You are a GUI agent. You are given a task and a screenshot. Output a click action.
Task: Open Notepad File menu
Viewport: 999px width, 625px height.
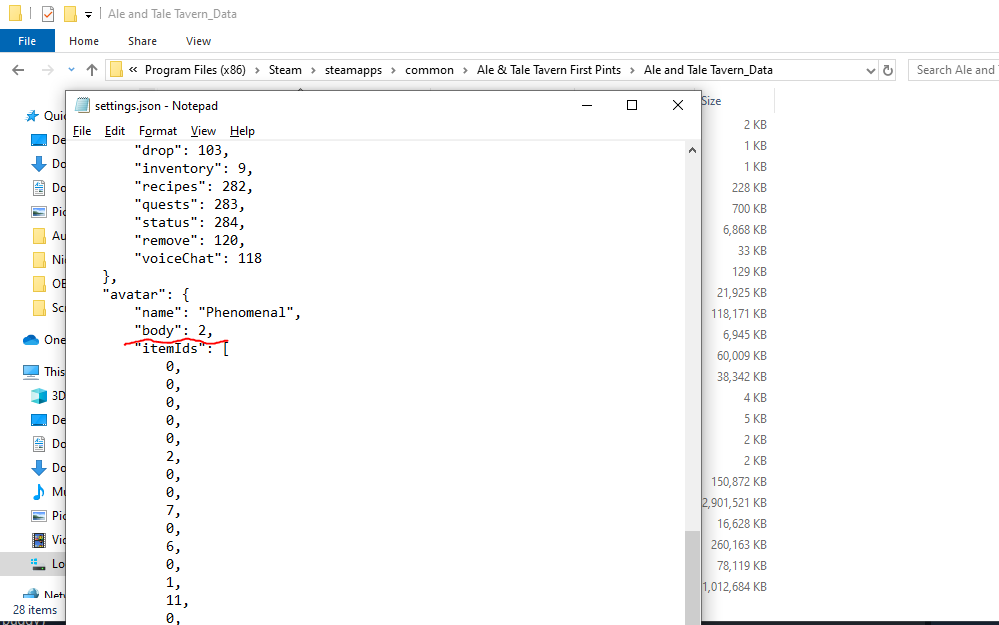point(82,131)
